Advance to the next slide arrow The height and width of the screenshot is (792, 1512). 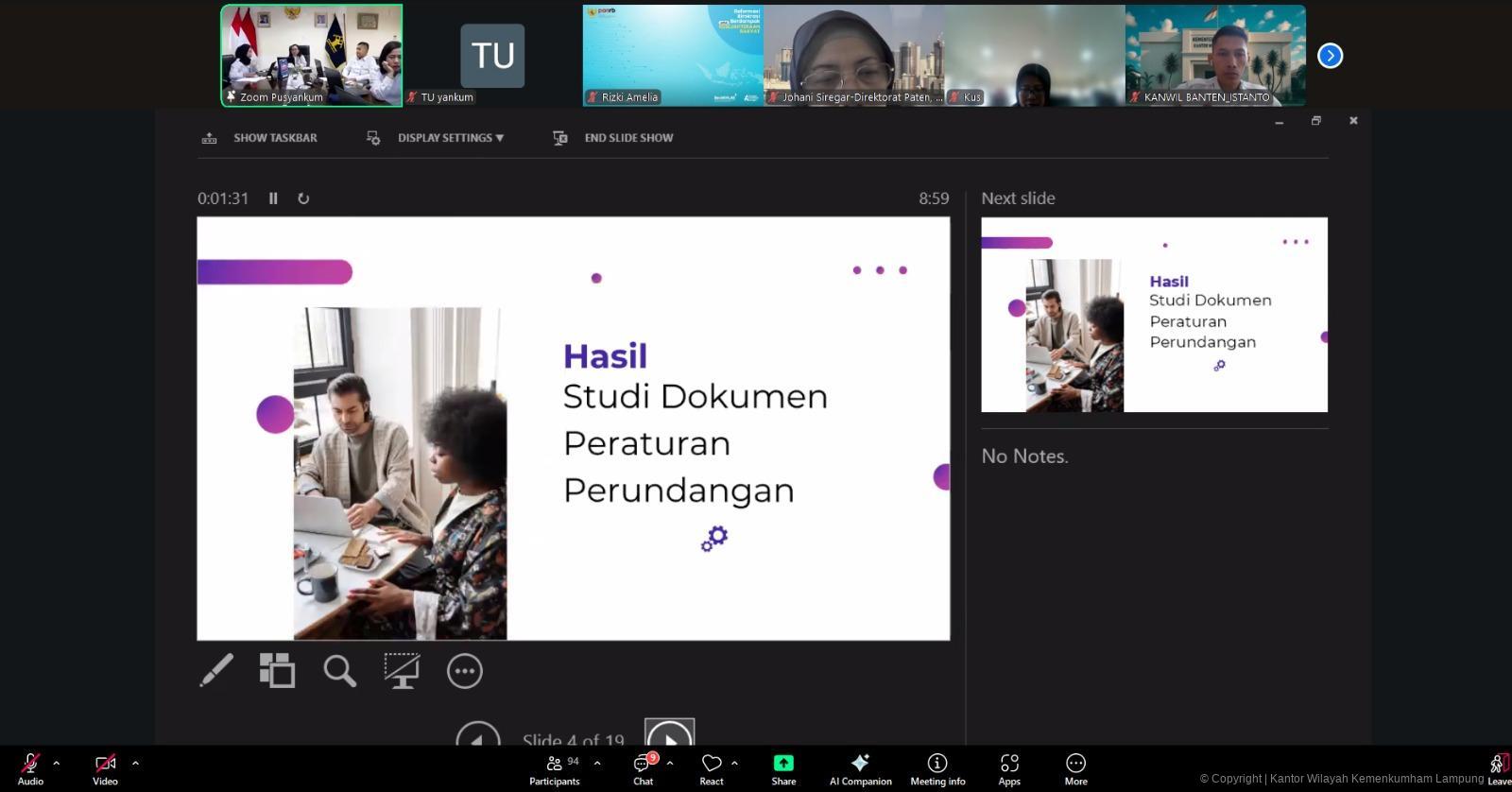[669, 734]
